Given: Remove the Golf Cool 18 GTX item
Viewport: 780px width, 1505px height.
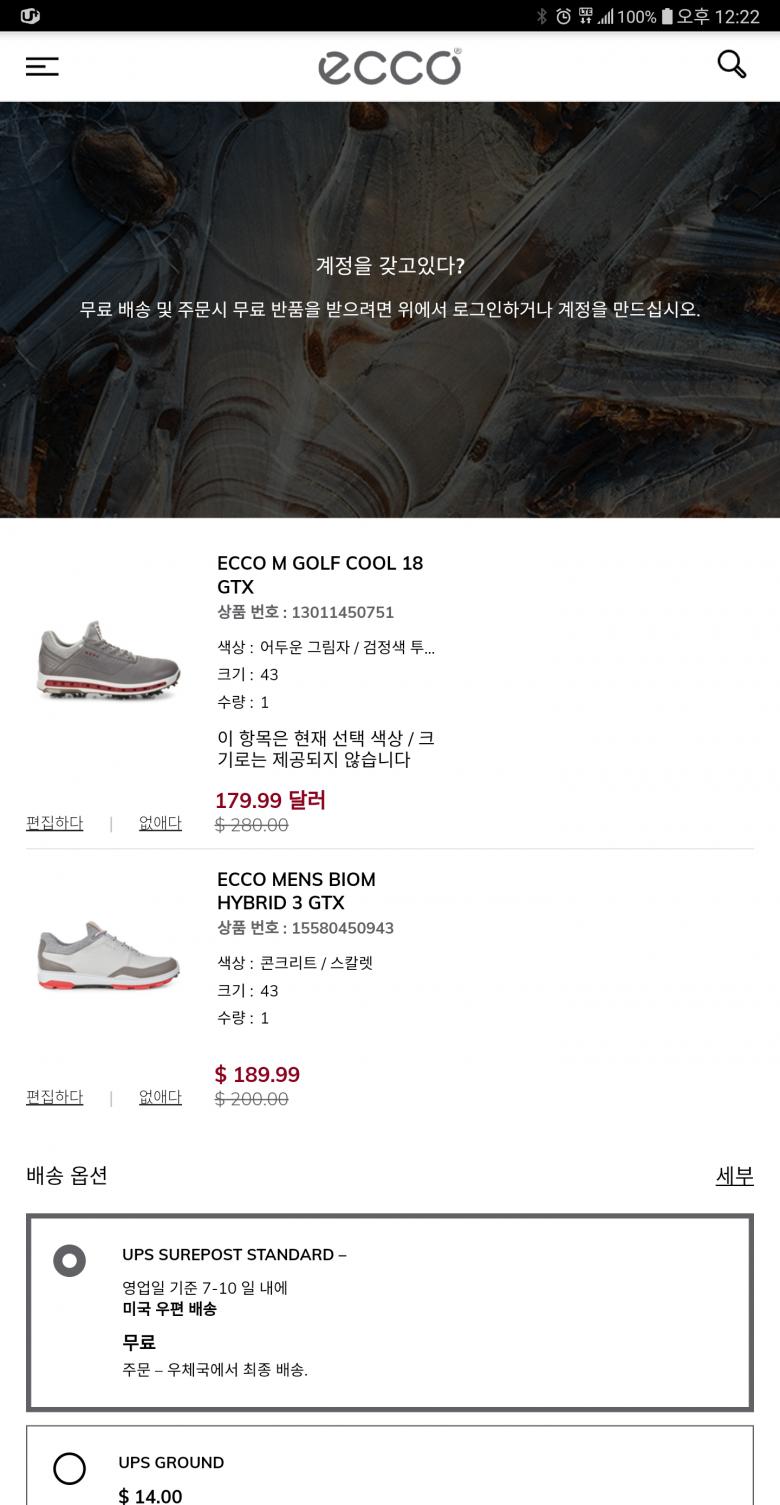Looking at the screenshot, I should pyautogui.click(x=160, y=823).
